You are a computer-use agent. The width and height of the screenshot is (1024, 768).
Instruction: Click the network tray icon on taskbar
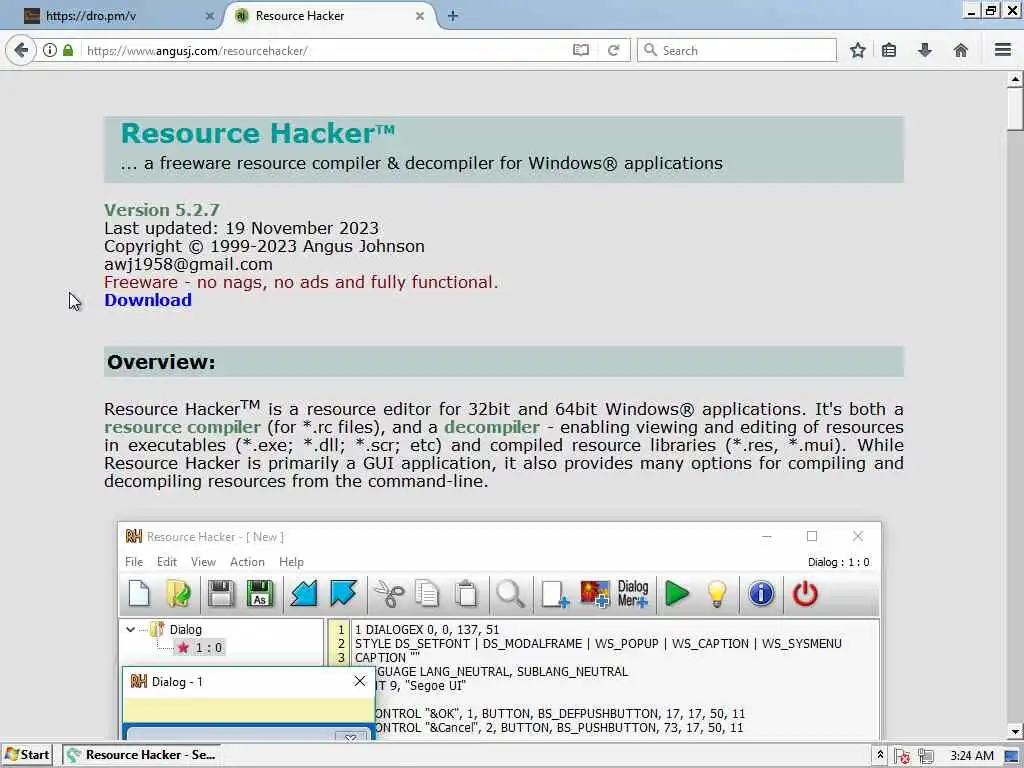(925, 756)
